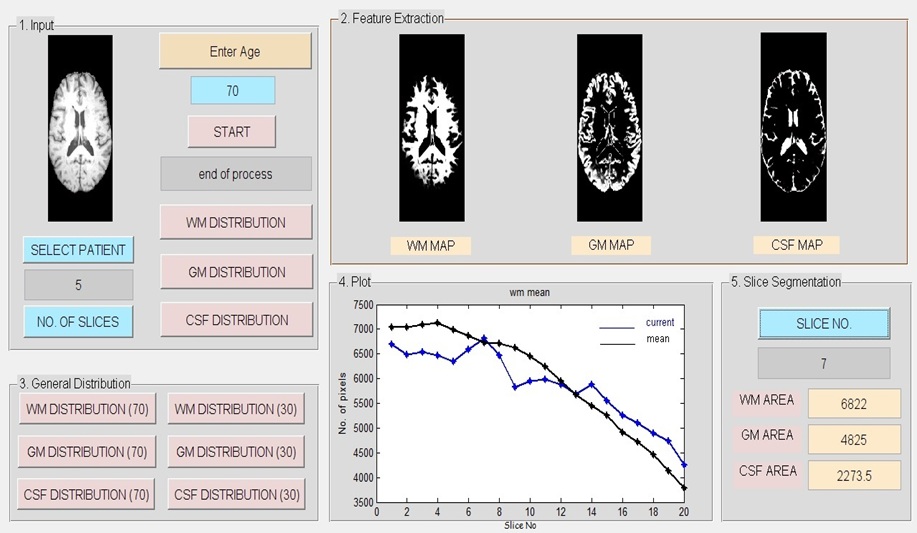Open CSF DISTRIBUTION in Input panel
The image size is (917, 533).
coord(236,320)
